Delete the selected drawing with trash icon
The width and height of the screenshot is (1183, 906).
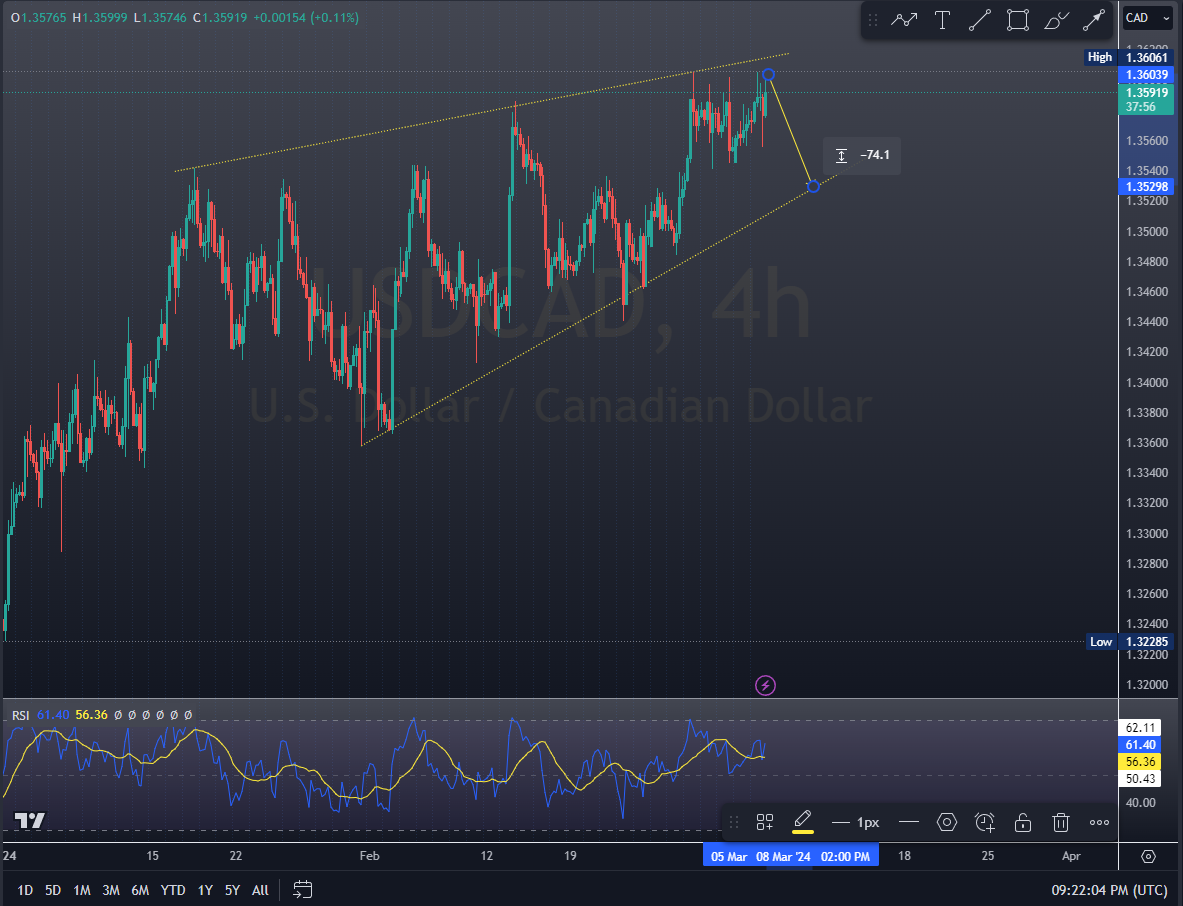coord(1061,822)
